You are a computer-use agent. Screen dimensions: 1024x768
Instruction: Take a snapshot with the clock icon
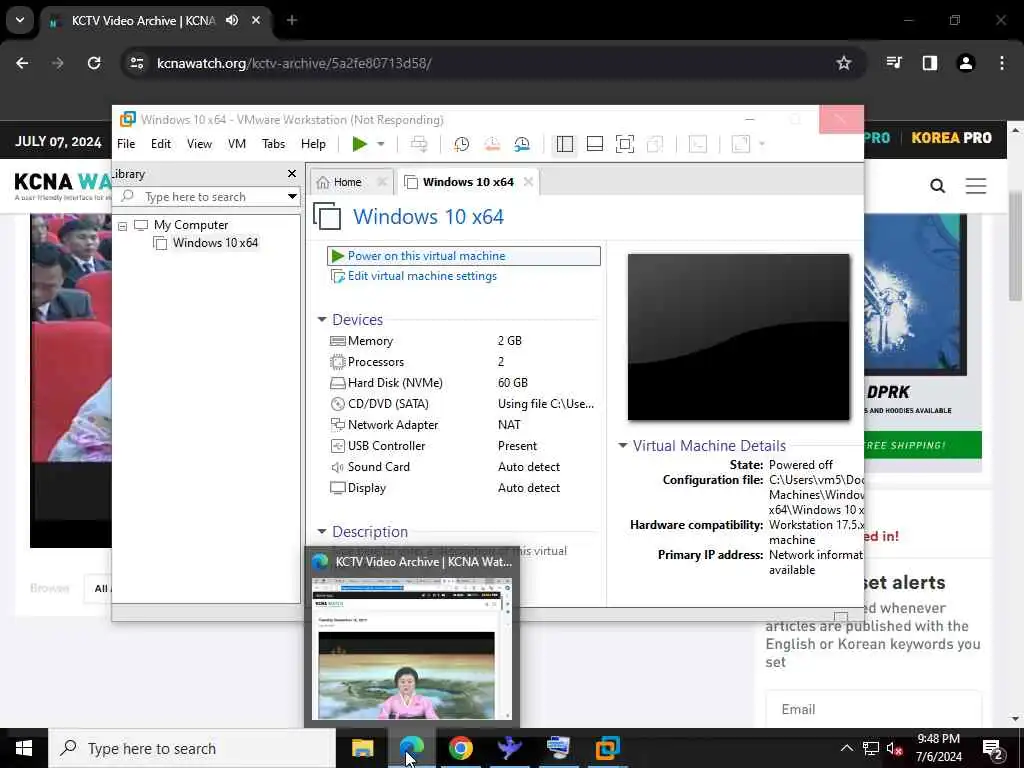(462, 144)
